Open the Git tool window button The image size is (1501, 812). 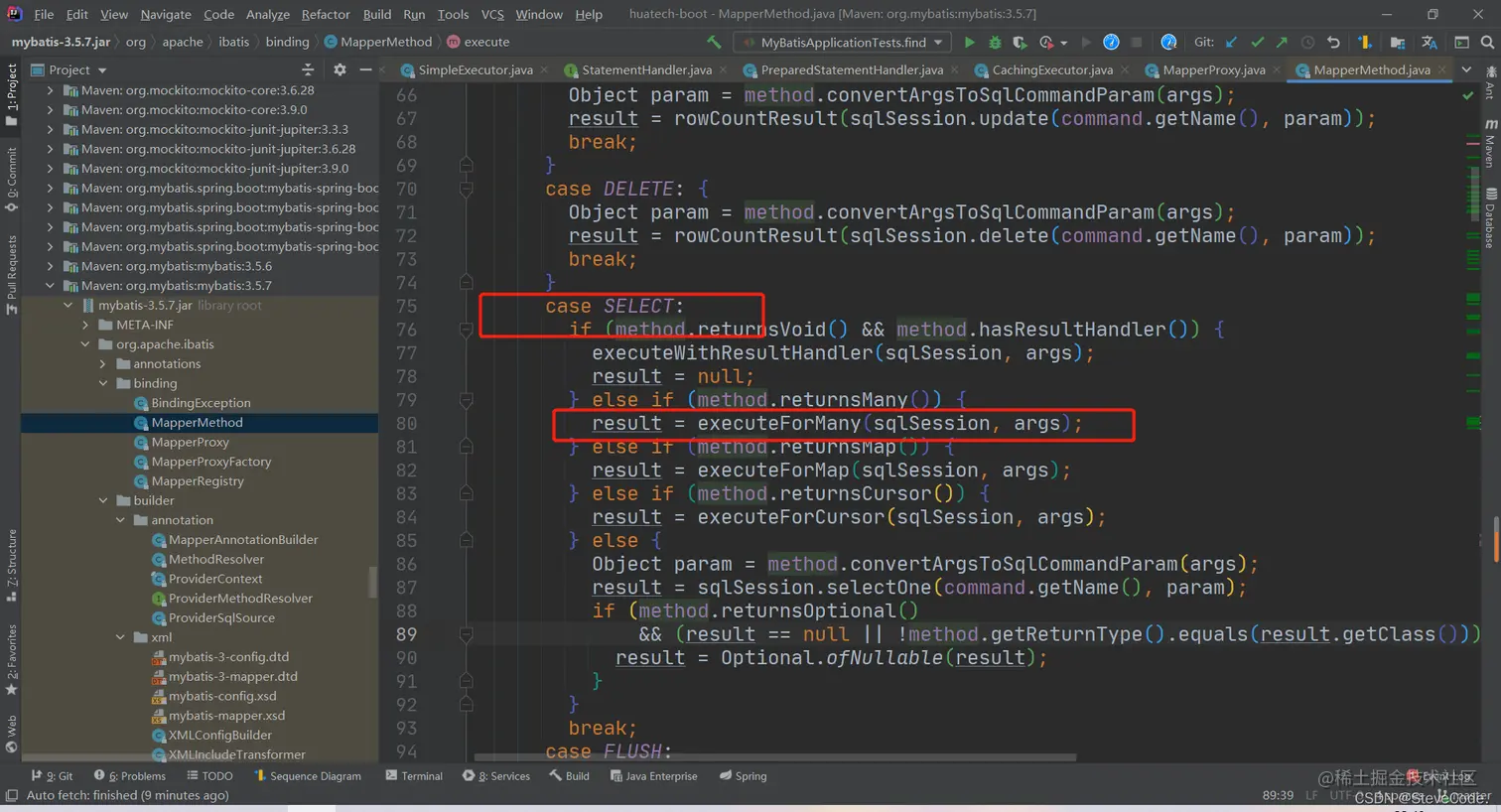tap(52, 776)
